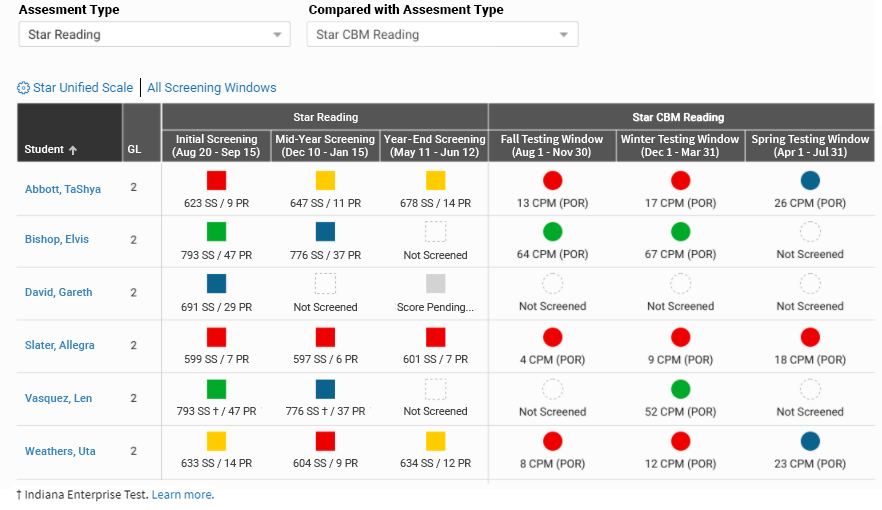This screenshot has height=510, width=882.
Task: Select the 678 SS / 14 PR score
Action: click(435, 204)
